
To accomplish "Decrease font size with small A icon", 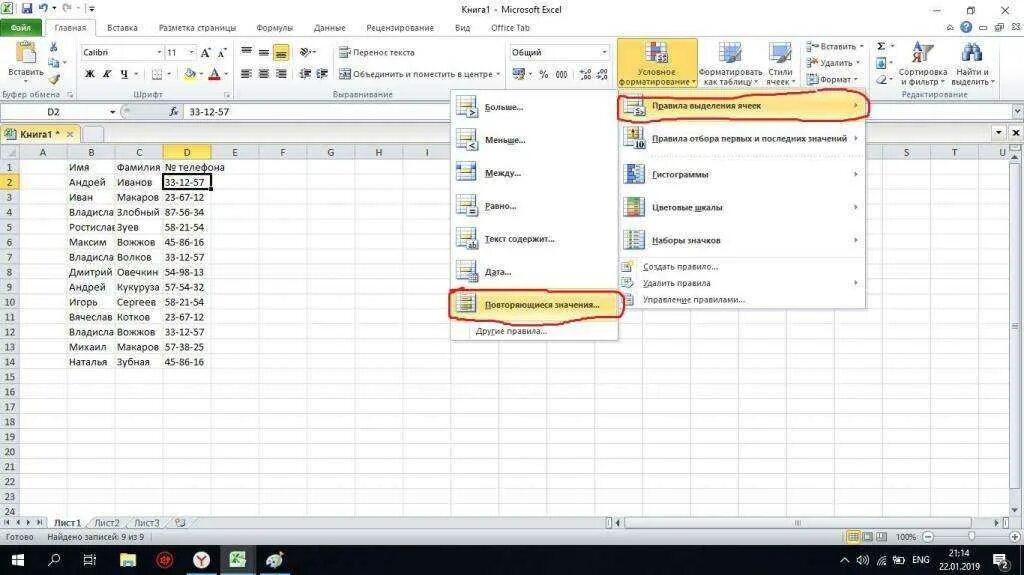I will point(222,52).
